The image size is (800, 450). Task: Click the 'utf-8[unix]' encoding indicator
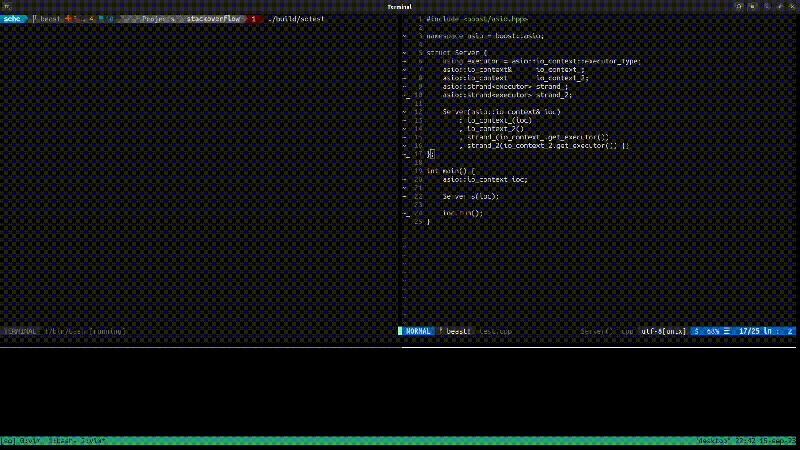point(664,331)
